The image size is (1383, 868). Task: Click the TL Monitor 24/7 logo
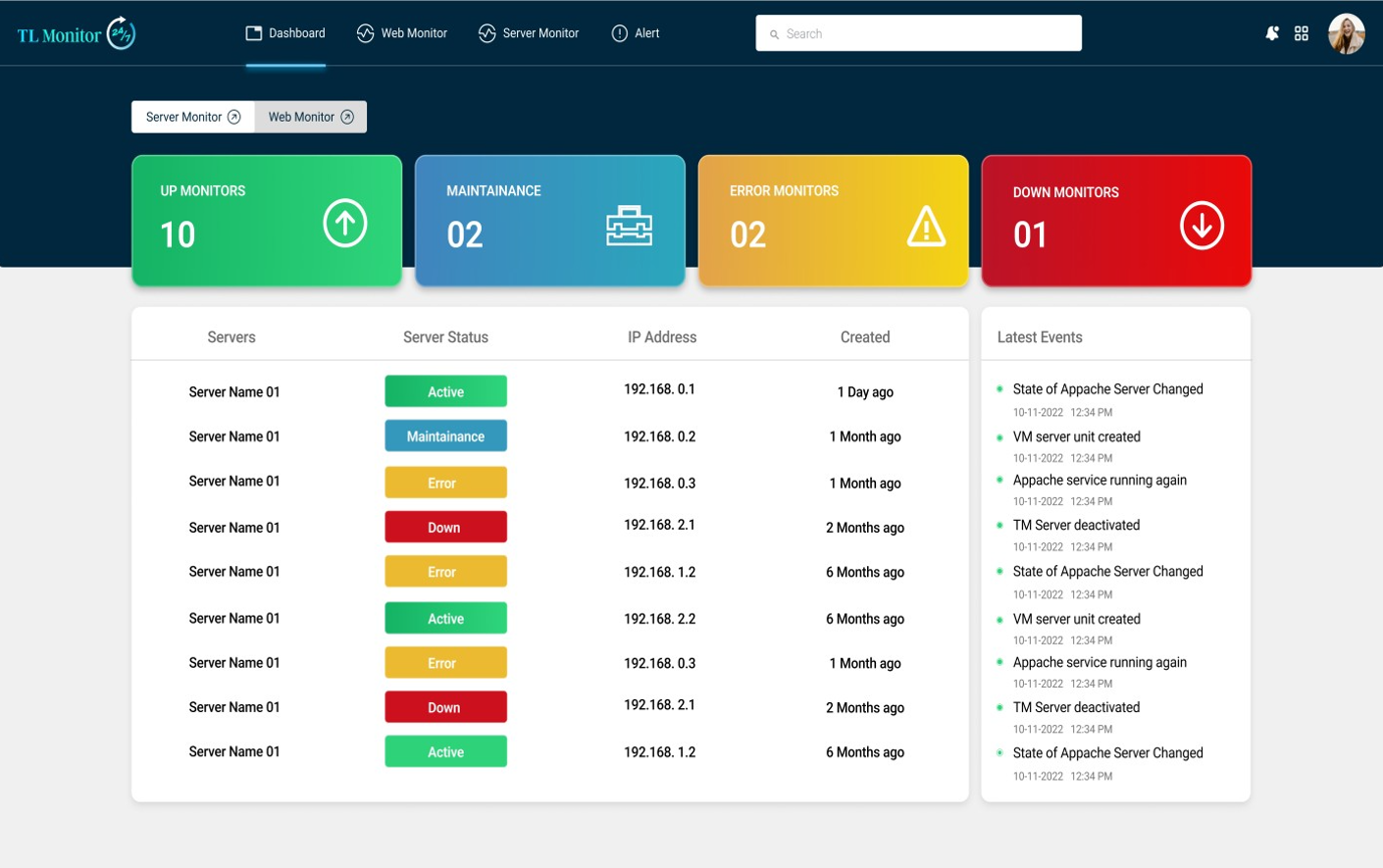(77, 34)
